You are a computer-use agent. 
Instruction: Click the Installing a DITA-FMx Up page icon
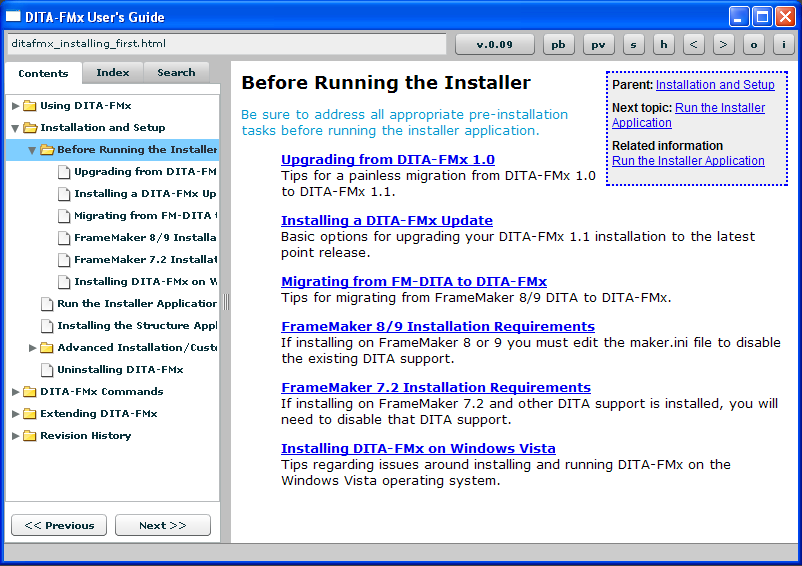[x=64, y=194]
